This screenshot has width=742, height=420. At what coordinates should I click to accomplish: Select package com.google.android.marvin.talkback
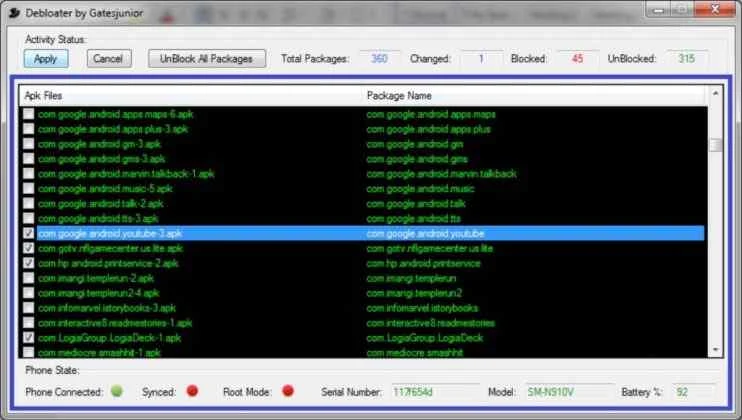442,174
